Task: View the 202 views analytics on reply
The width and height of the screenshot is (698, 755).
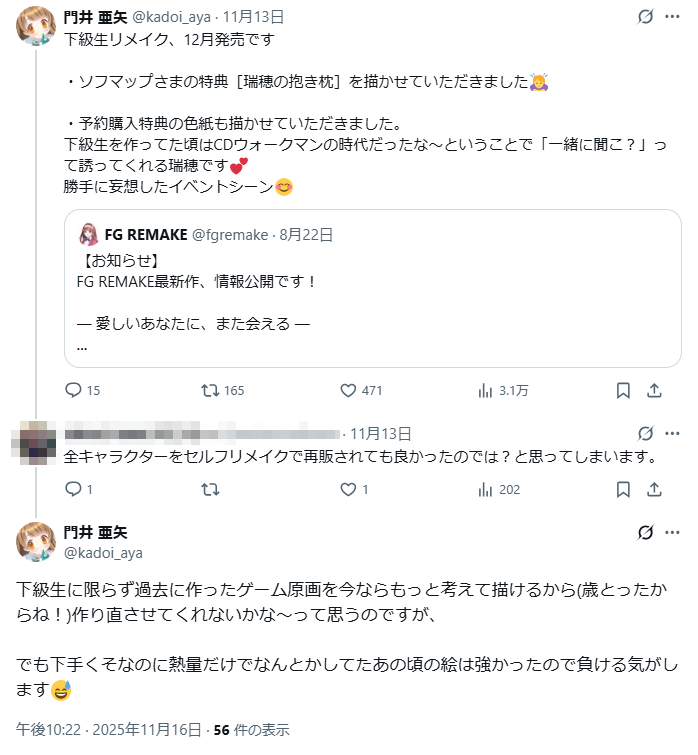Action: point(487,489)
